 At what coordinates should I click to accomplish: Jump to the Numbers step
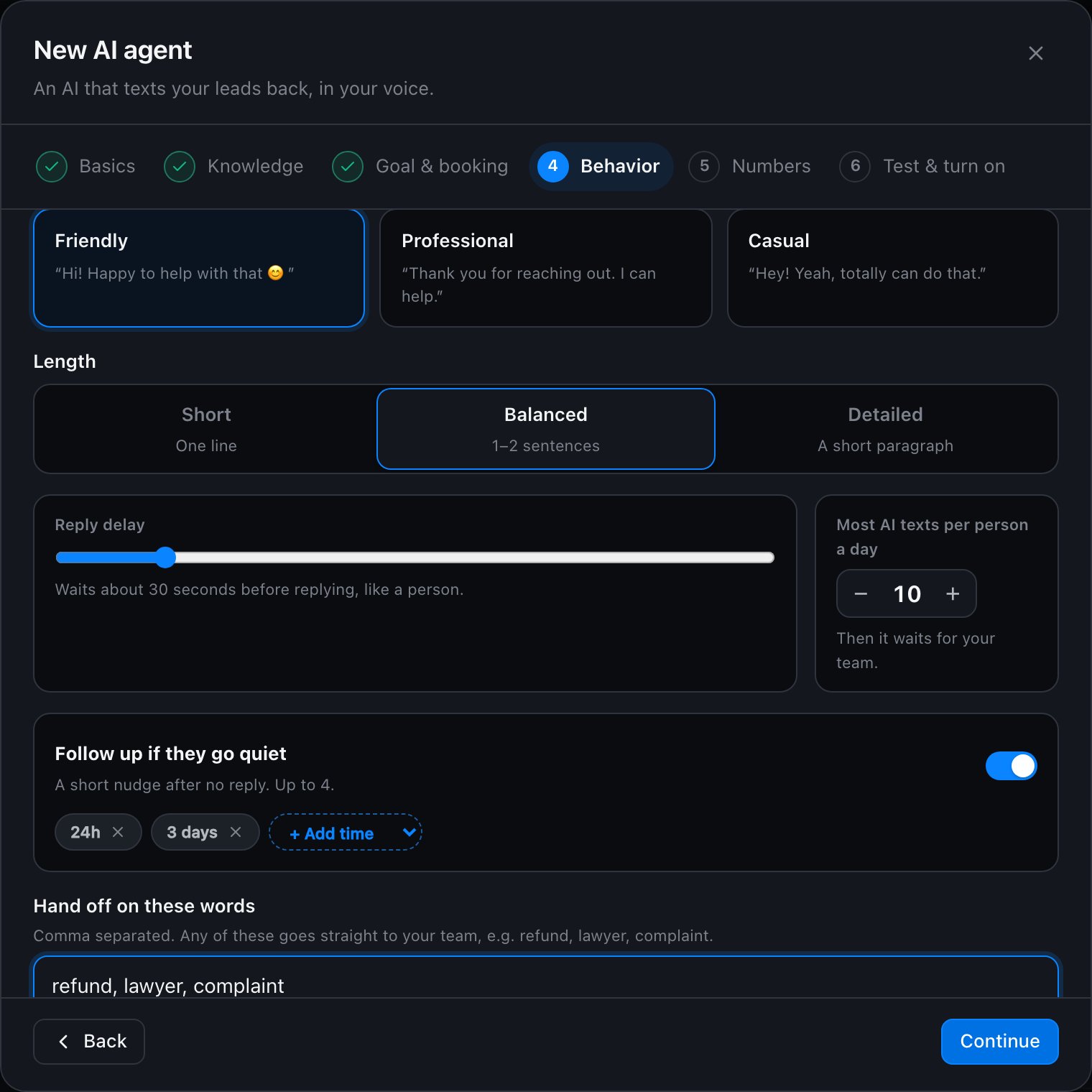click(x=750, y=167)
